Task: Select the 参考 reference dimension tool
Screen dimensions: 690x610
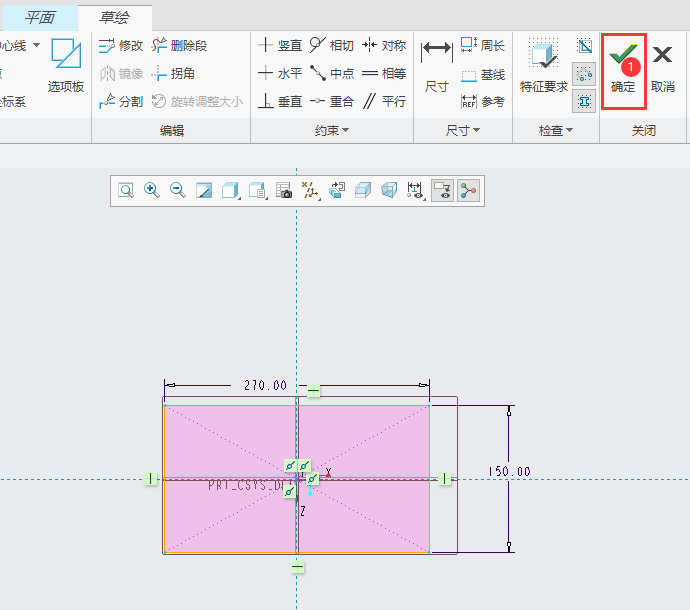Action: tap(482, 102)
